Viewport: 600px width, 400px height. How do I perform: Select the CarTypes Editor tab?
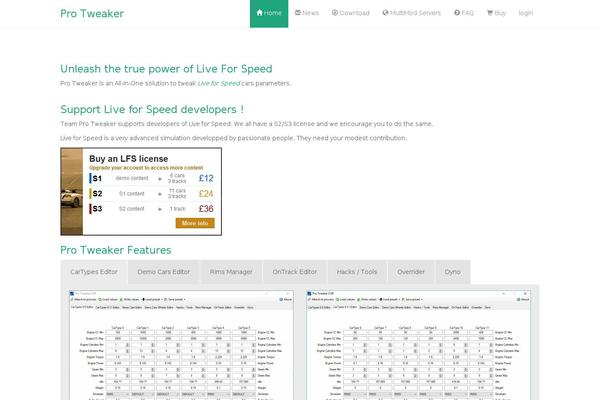(94, 272)
